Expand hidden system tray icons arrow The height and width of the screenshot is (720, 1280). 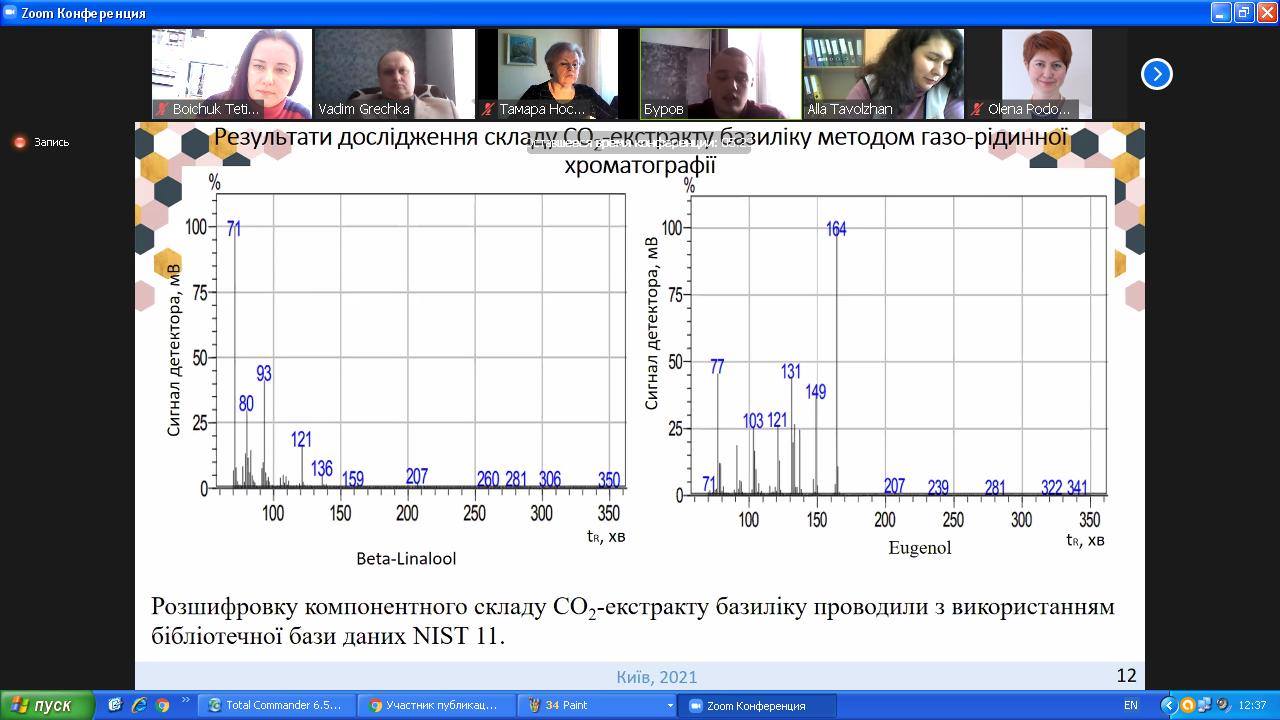point(1167,705)
